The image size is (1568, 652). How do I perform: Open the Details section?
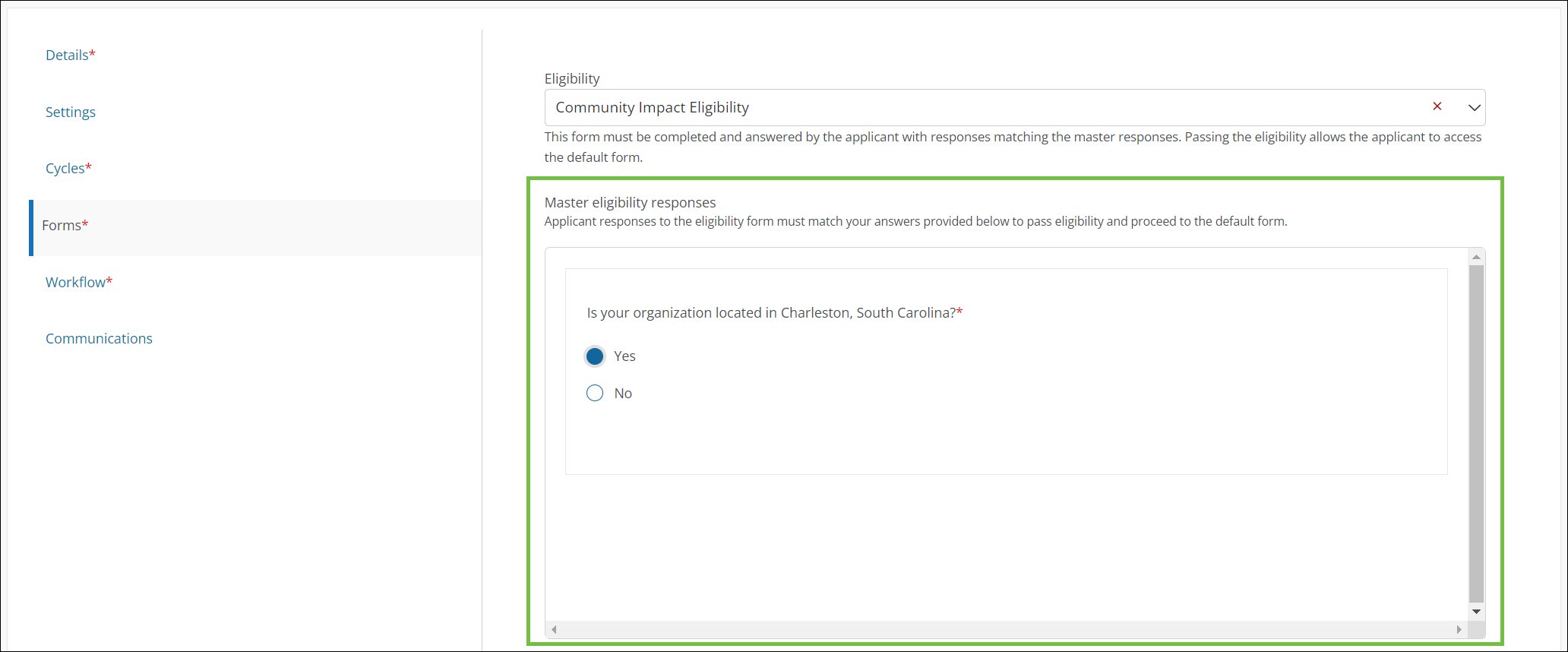(70, 55)
